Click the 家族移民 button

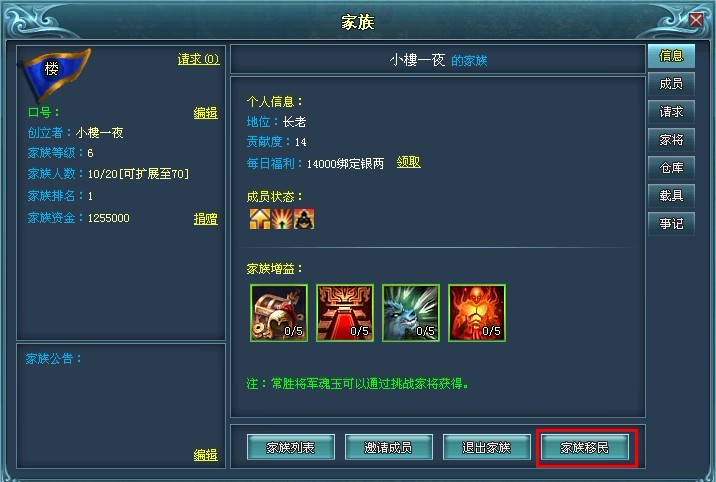(x=584, y=447)
